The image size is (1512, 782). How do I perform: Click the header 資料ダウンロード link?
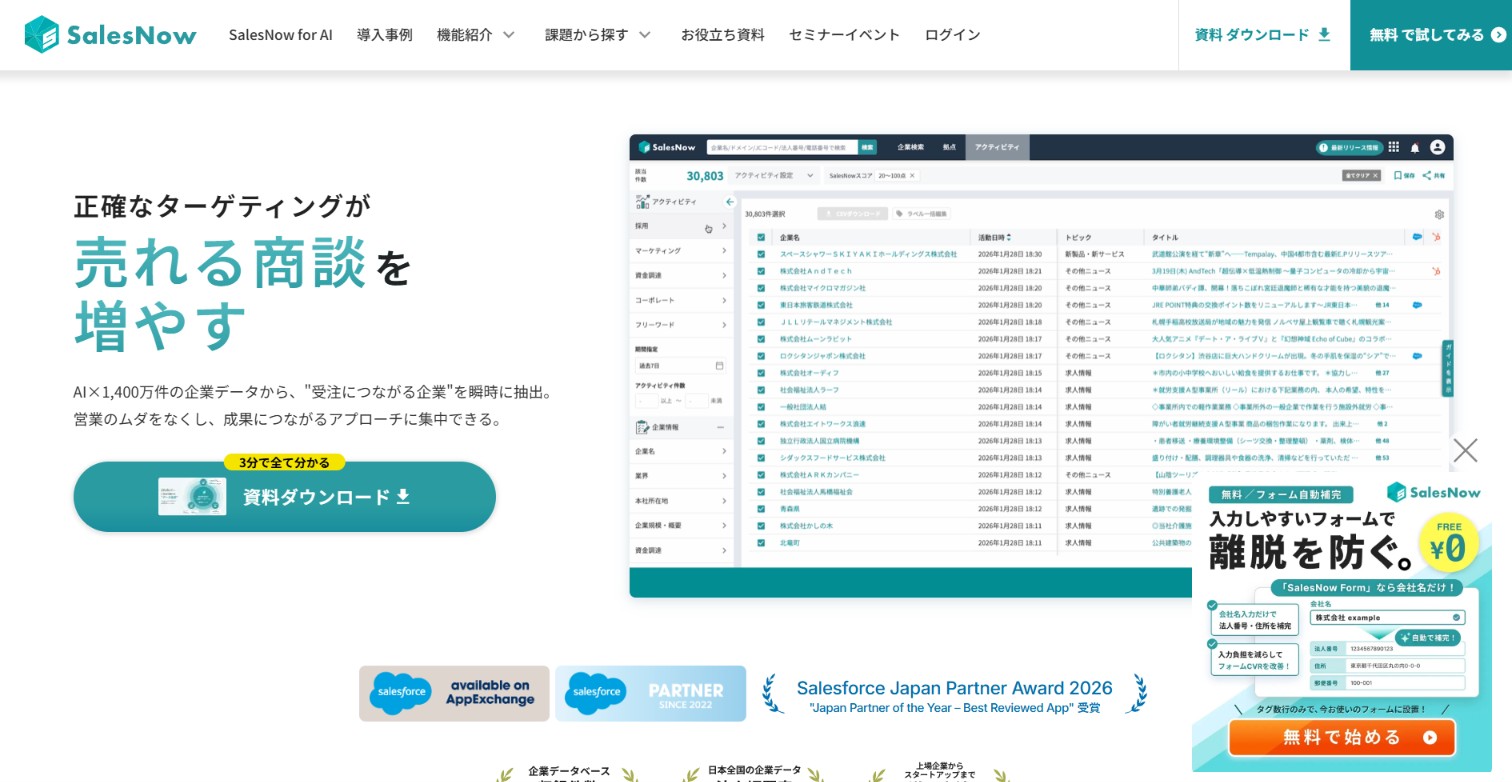click(x=1263, y=35)
